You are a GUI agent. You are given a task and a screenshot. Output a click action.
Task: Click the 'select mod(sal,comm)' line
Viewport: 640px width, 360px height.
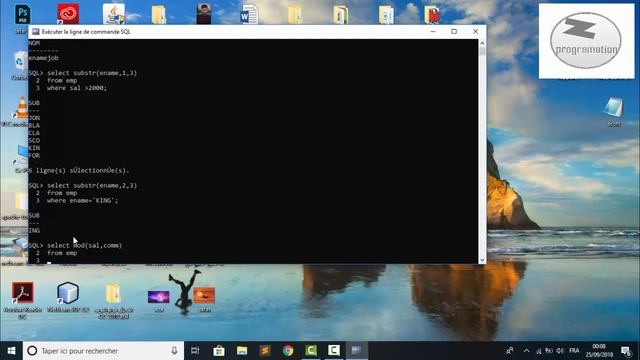tap(84, 245)
